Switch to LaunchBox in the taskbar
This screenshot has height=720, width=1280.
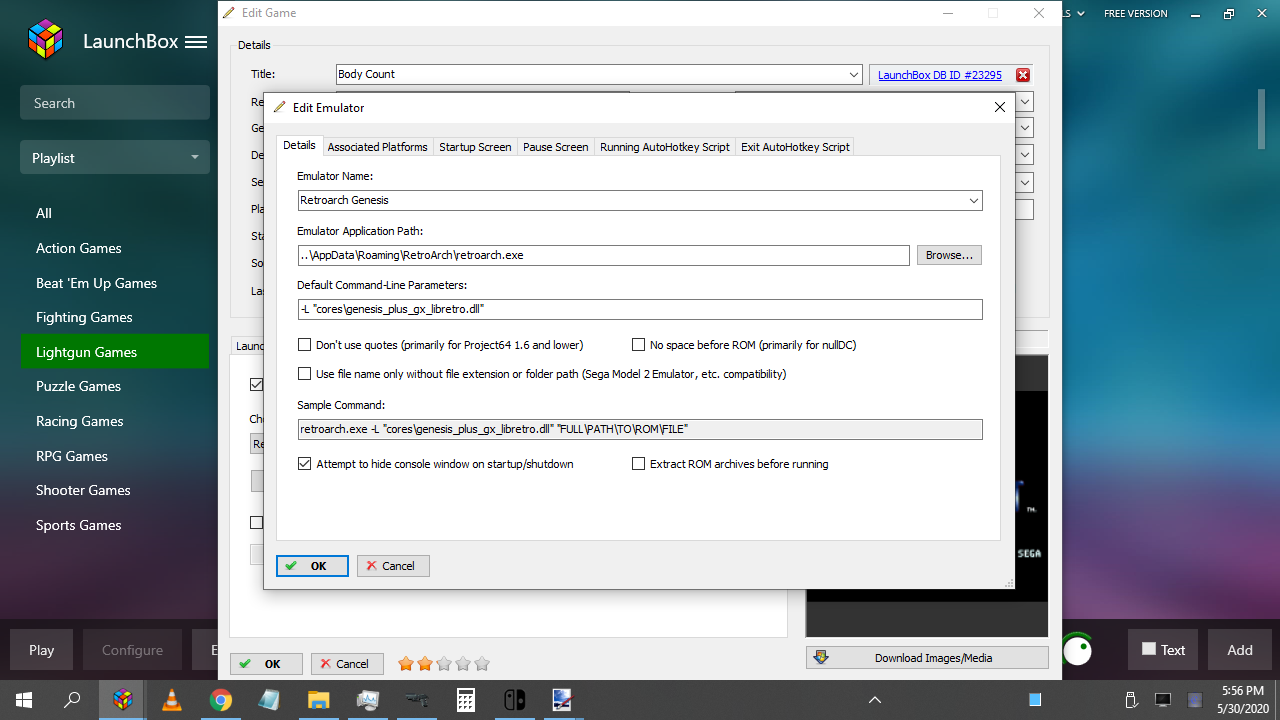122,700
